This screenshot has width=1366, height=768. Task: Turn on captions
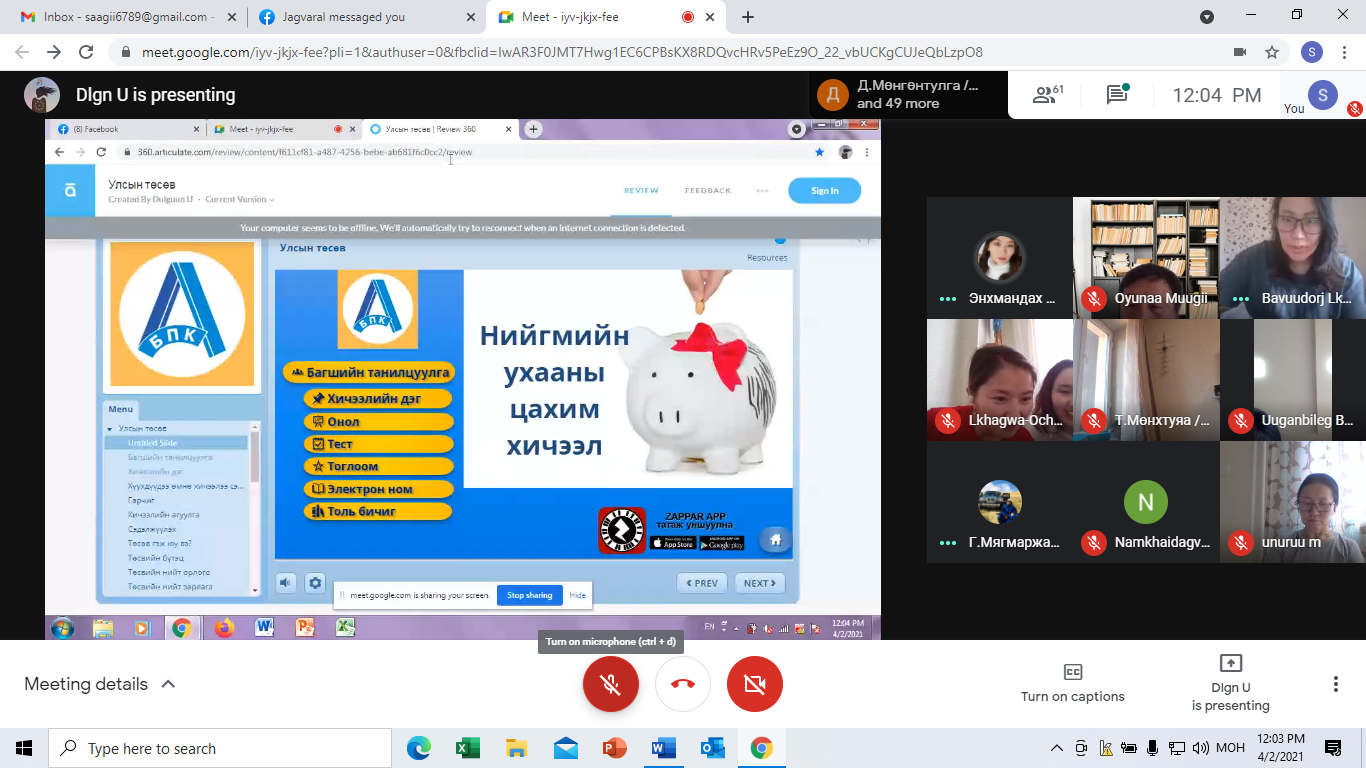[x=1073, y=683]
